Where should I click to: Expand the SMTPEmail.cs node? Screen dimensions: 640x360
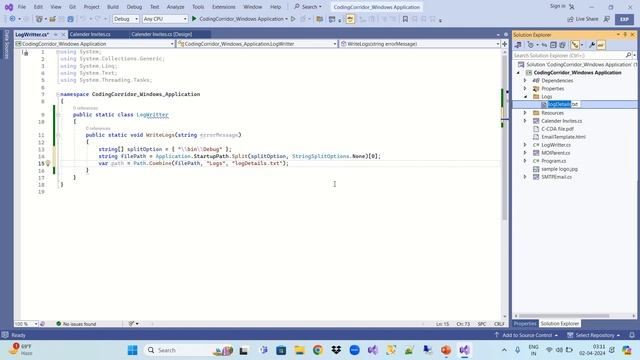(x=525, y=177)
